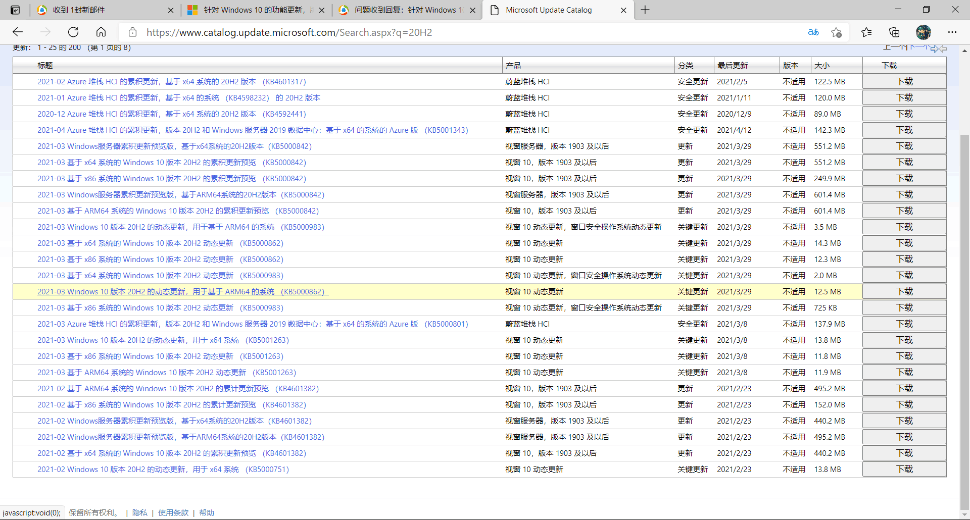Image resolution: width=970 pixels, height=520 pixels.
Task: Open the Collections icon
Action: (x=894, y=32)
